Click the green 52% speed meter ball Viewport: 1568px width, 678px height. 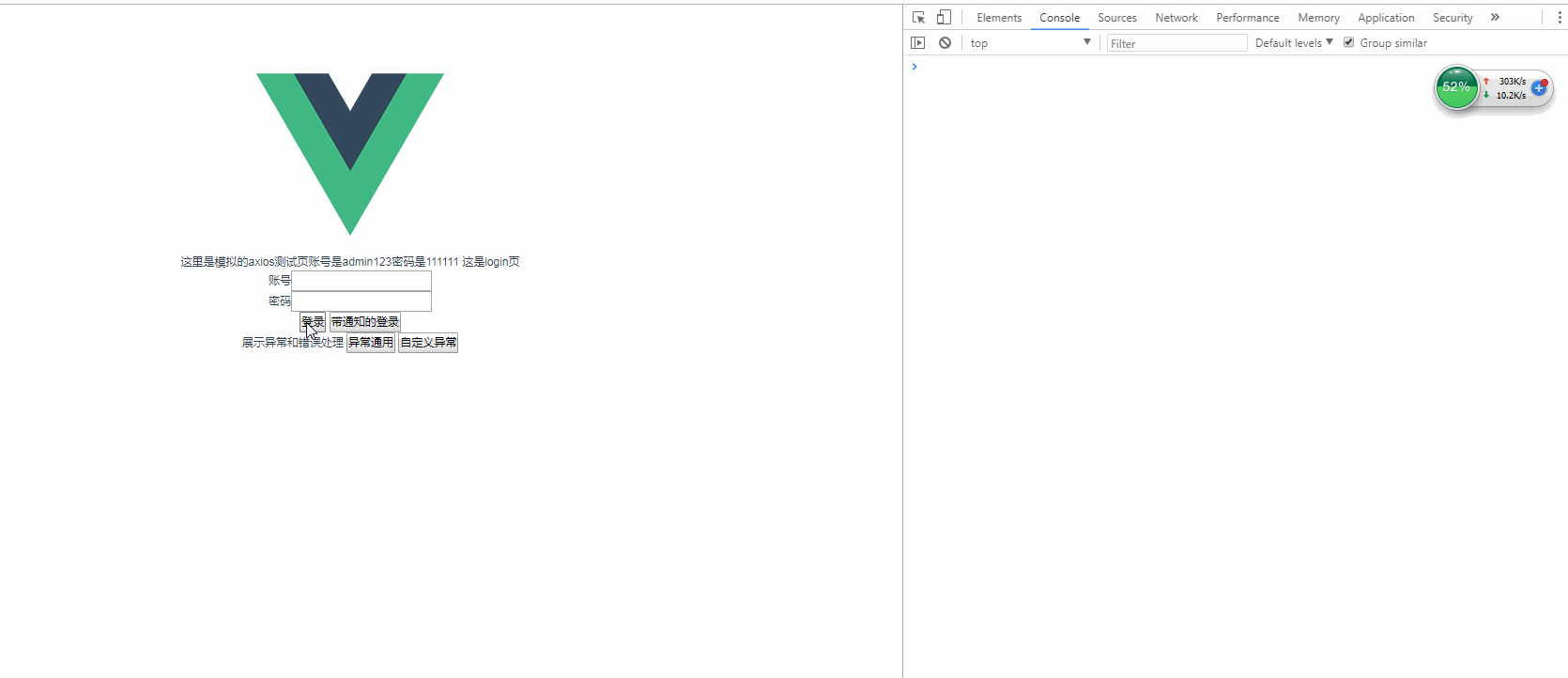click(1456, 87)
